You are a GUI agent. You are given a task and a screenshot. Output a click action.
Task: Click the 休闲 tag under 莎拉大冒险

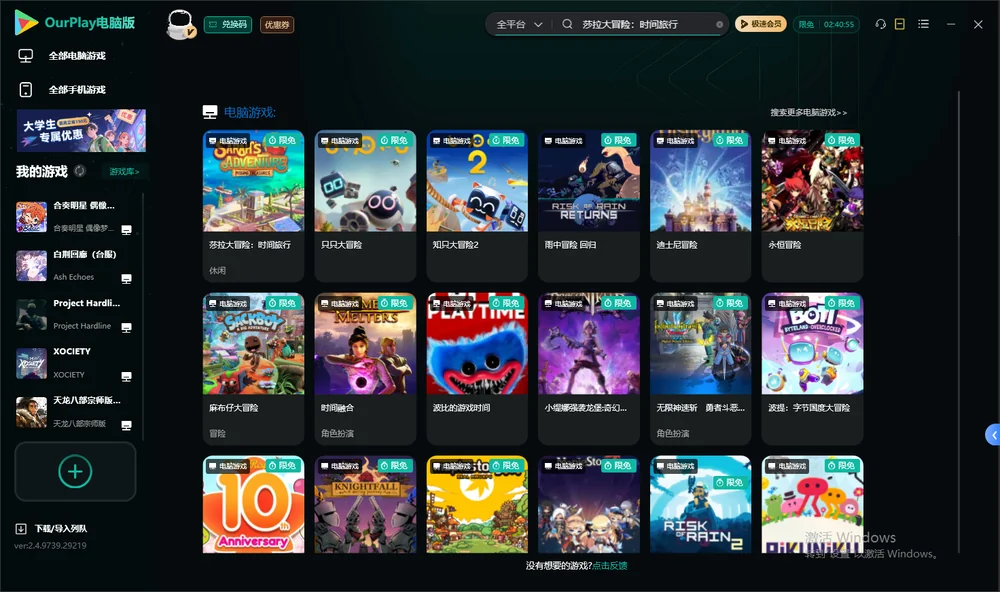[217, 270]
